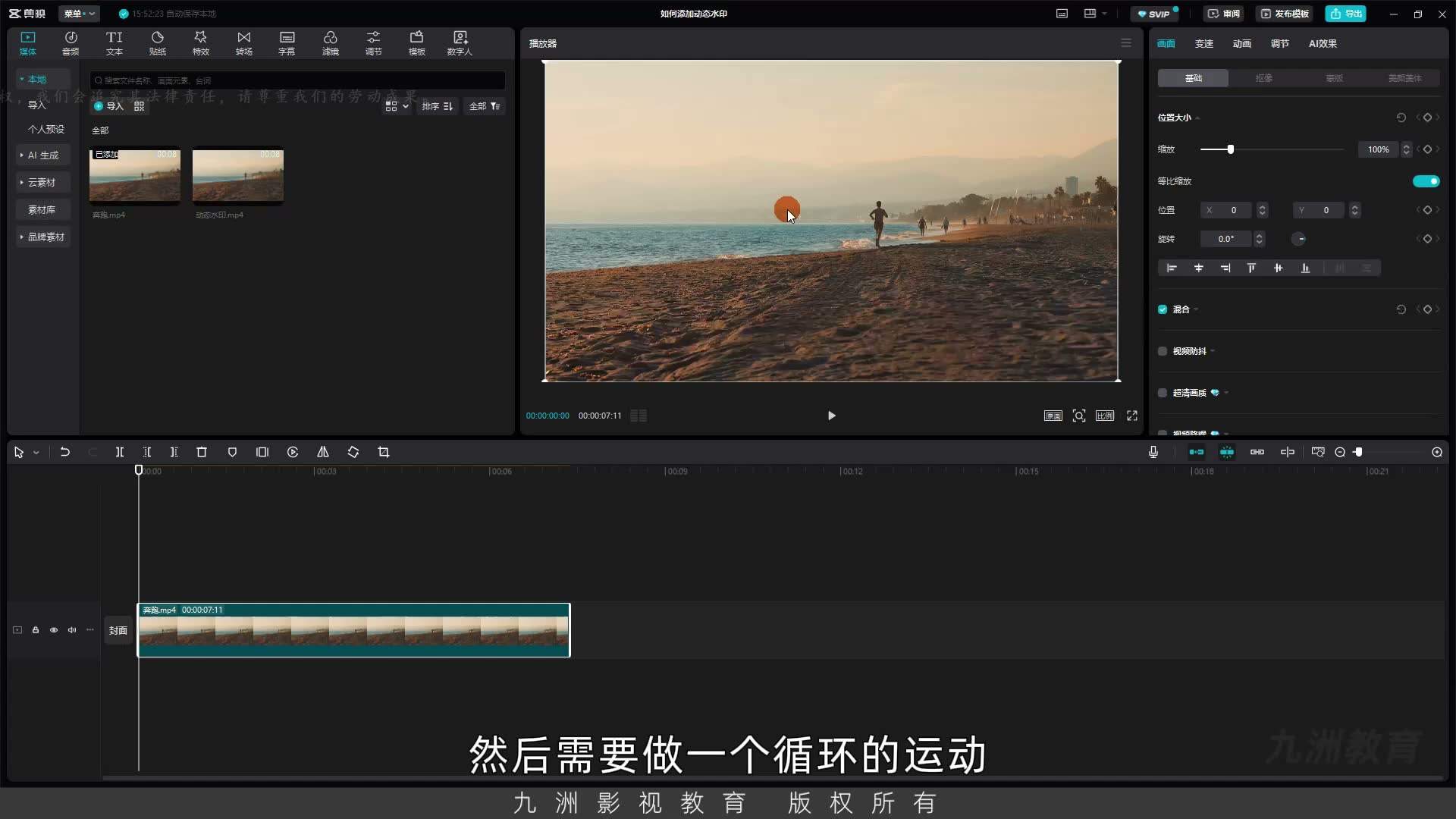The width and height of the screenshot is (1456, 819).
Task: Select the Cutout (抠像) sub-tab
Action: (1263, 78)
